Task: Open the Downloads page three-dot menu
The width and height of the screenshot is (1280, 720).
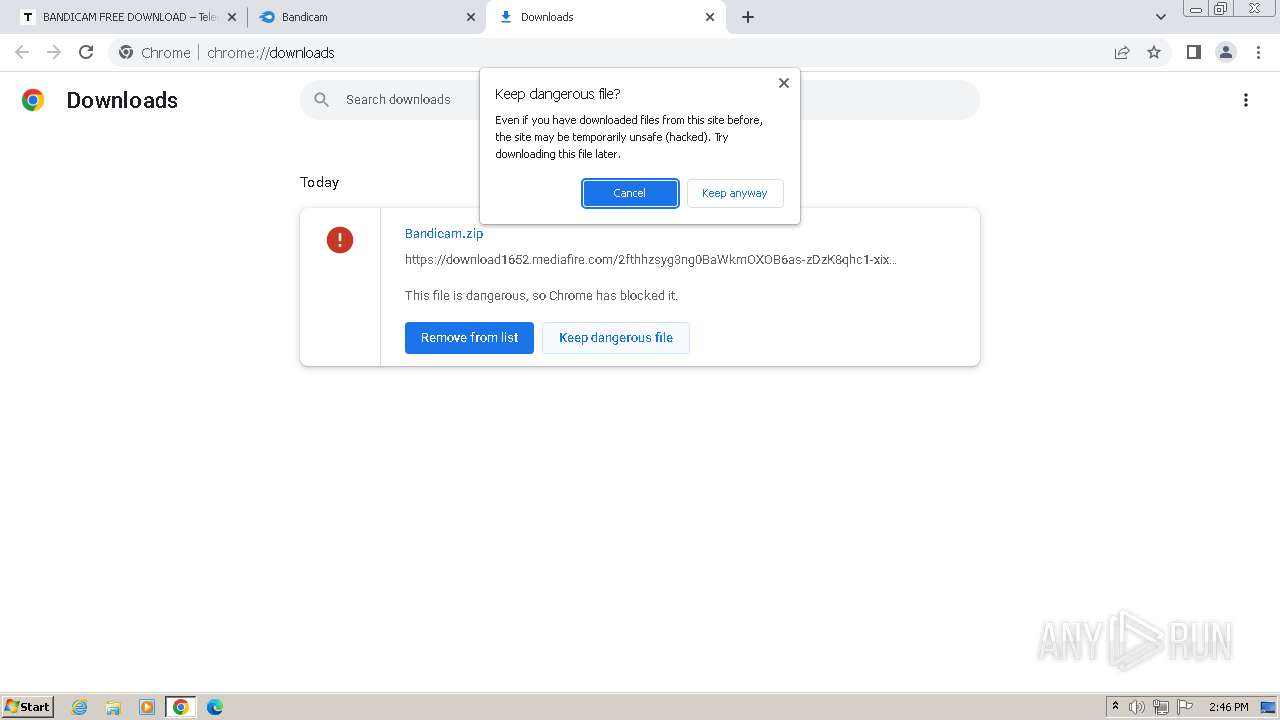Action: click(1246, 100)
